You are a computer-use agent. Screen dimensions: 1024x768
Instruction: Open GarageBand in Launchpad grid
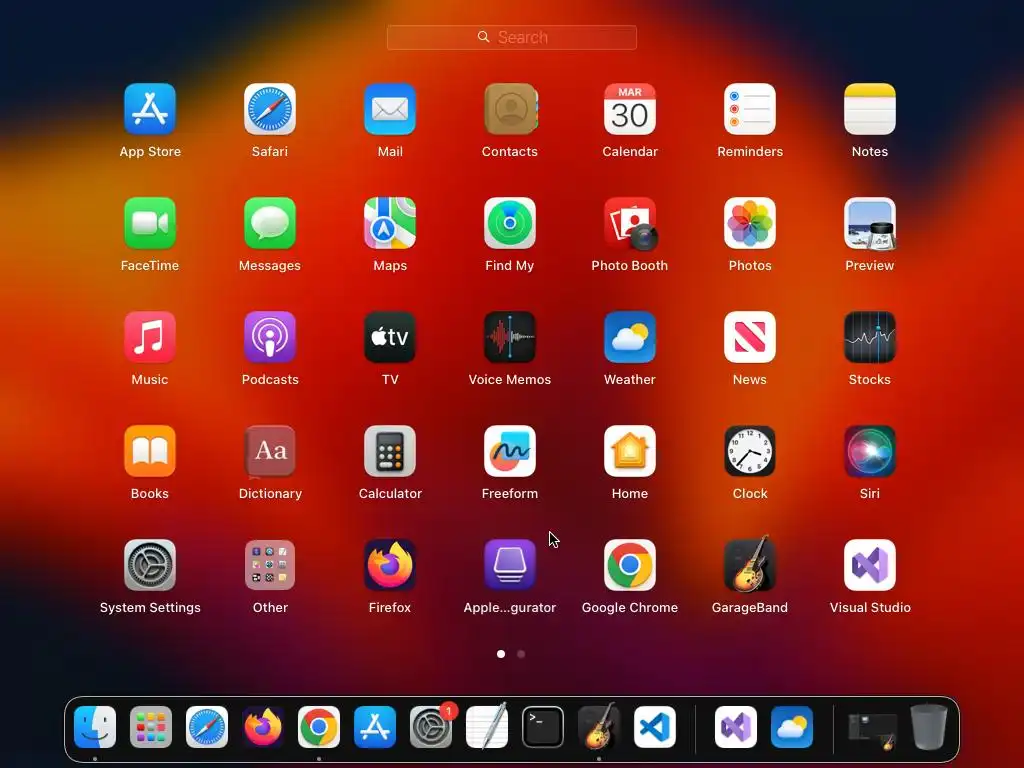click(x=750, y=564)
